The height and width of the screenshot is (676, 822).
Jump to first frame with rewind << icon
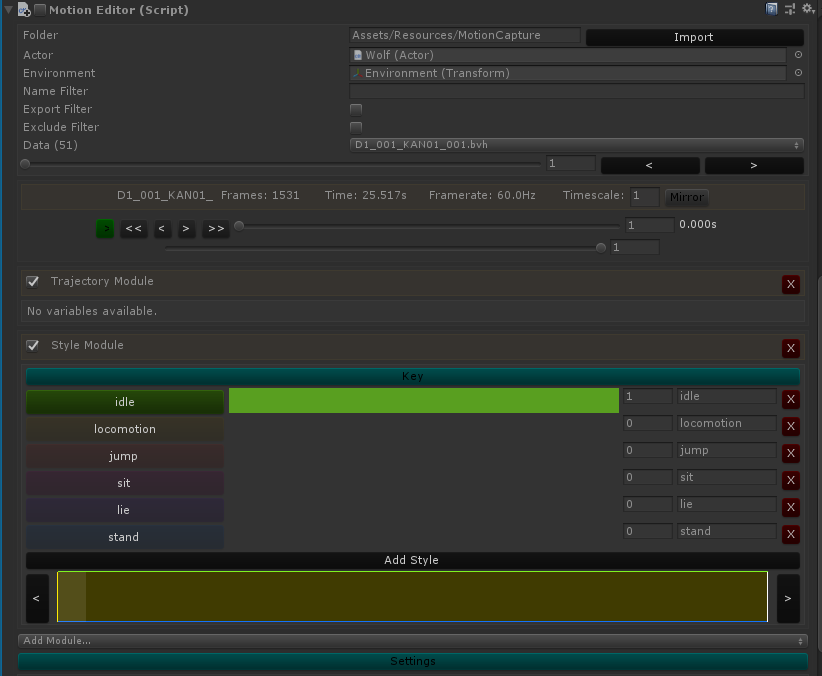click(x=133, y=228)
